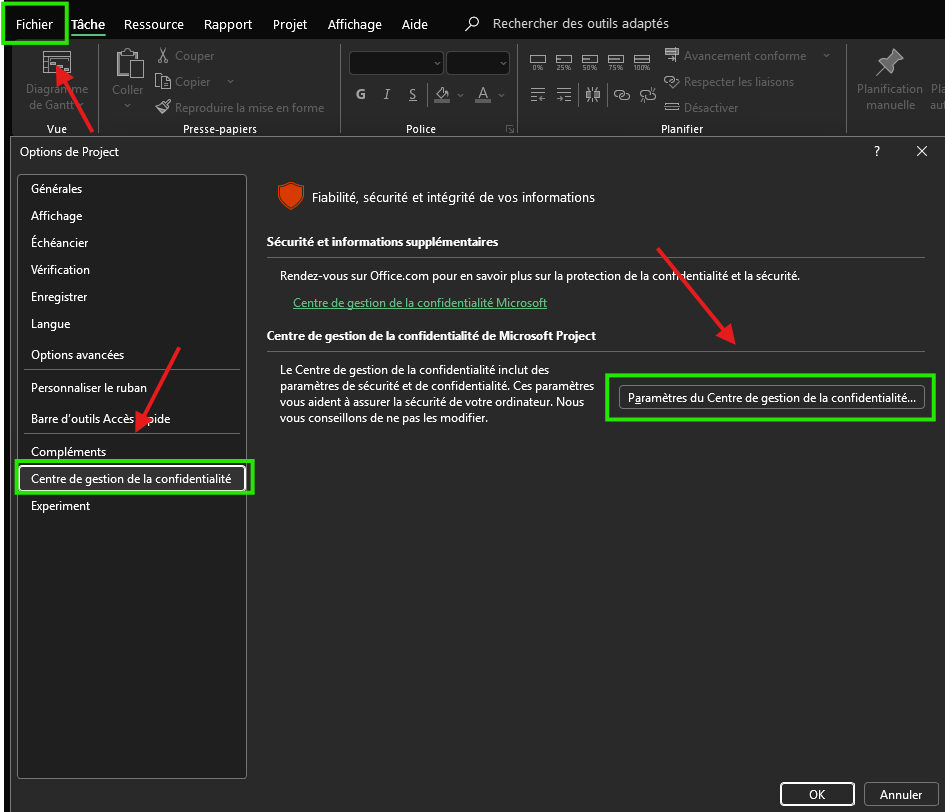The height and width of the screenshot is (812, 945).
Task: Switch to the Rapport ribbon tab
Action: coord(228,24)
